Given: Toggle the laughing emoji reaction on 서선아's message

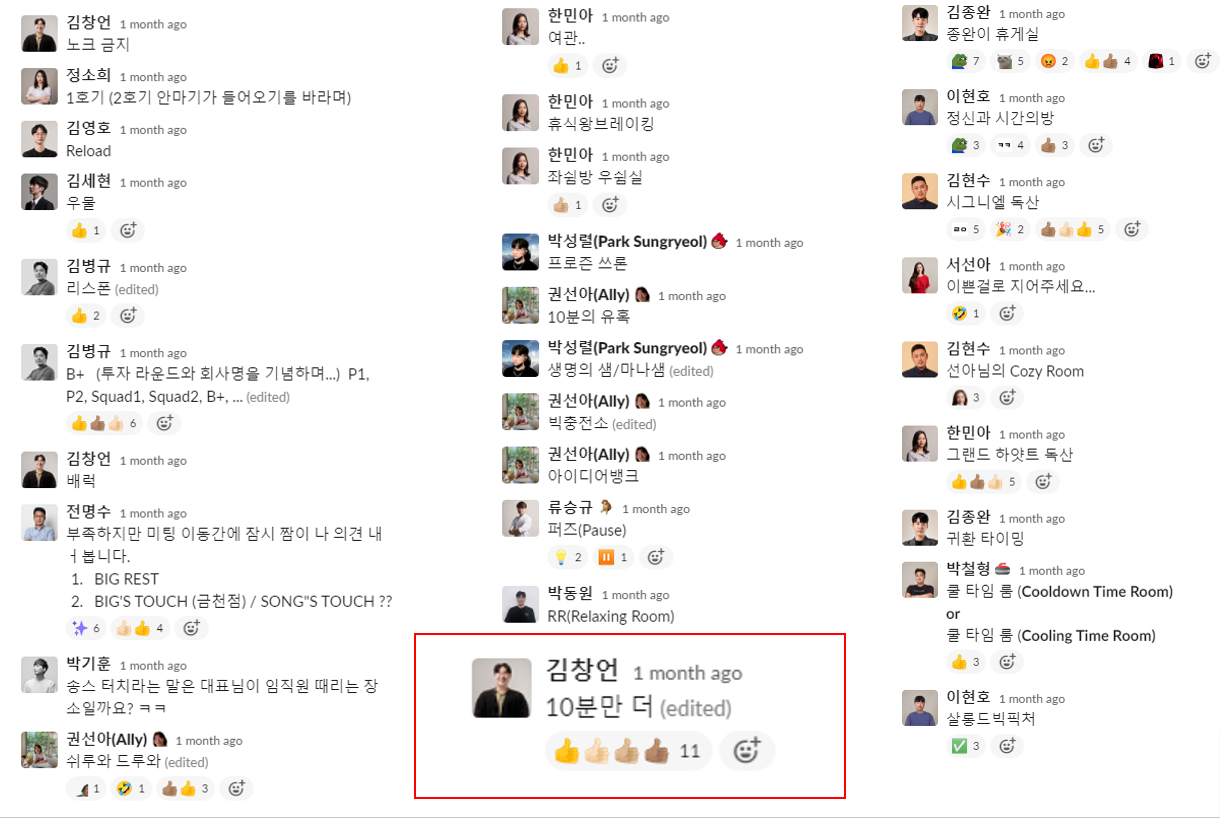Looking at the screenshot, I should point(966,313).
